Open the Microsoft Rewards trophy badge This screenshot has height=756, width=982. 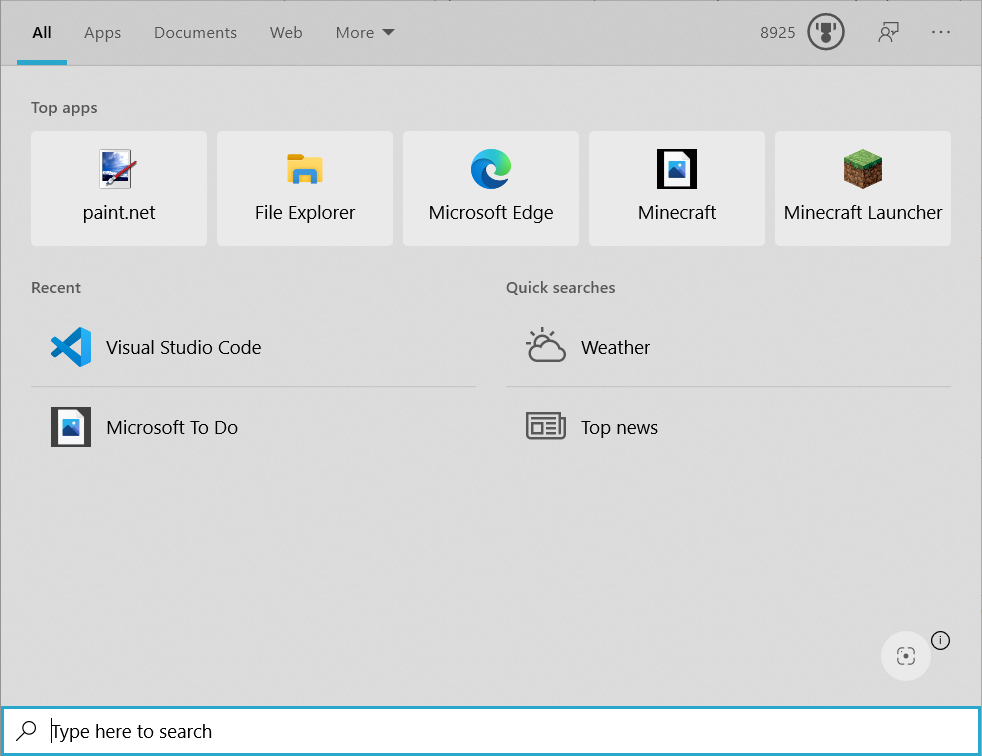point(825,32)
